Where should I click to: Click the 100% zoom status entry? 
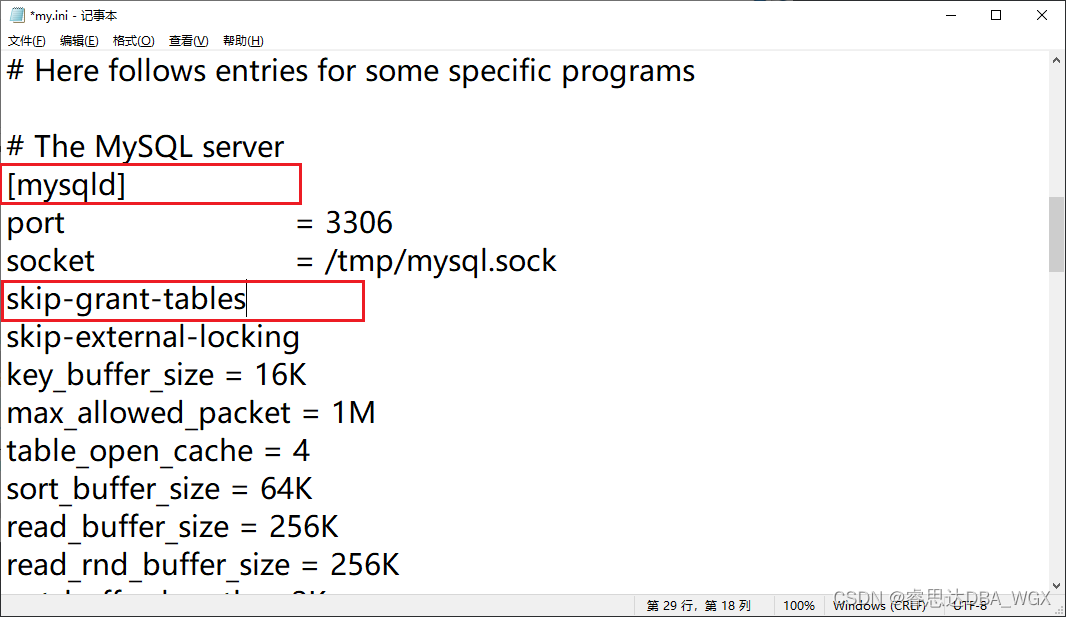[799, 605]
